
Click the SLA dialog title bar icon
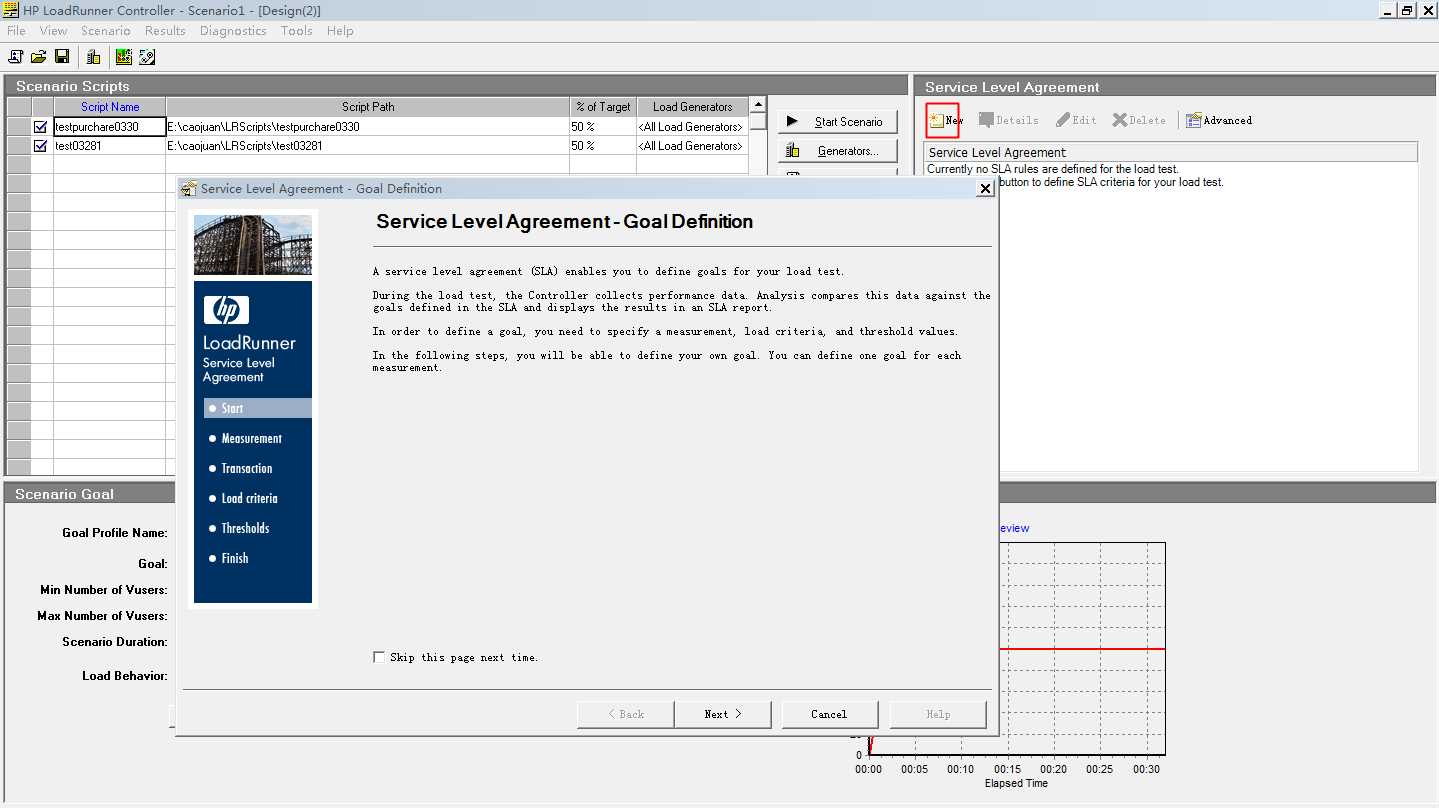(188, 188)
